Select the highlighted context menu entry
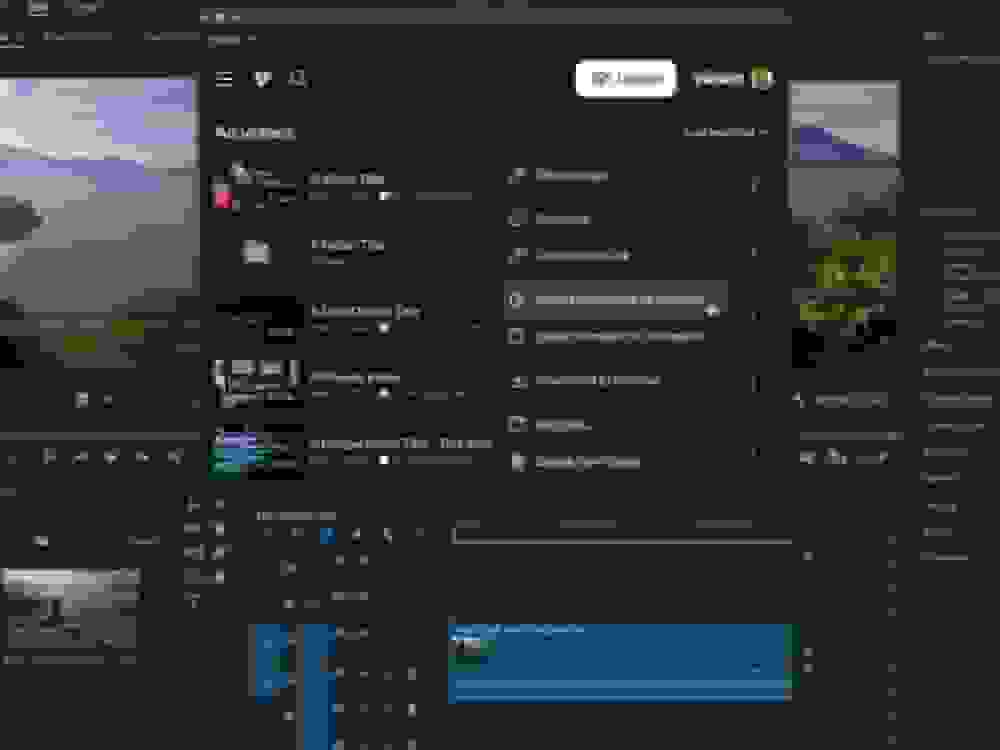Screen dimensions: 1000x750 tap(616, 300)
